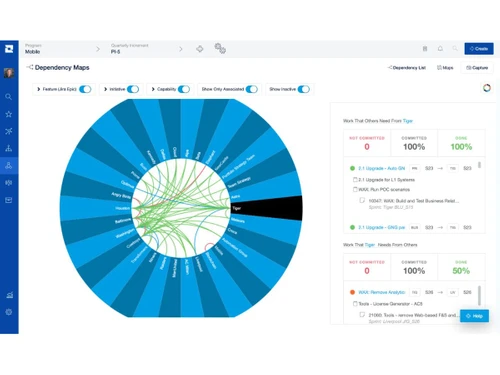Expand the Capability filter chevron
The height and width of the screenshot is (375, 500).
153,89
